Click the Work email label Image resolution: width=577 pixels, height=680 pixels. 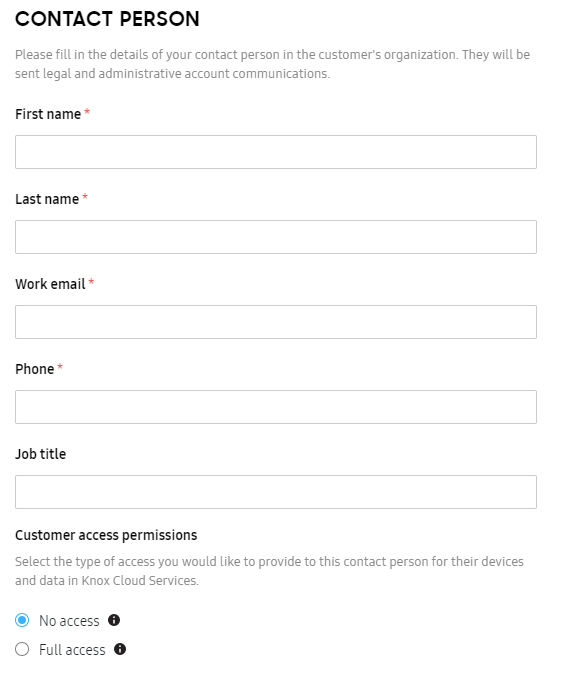click(50, 284)
